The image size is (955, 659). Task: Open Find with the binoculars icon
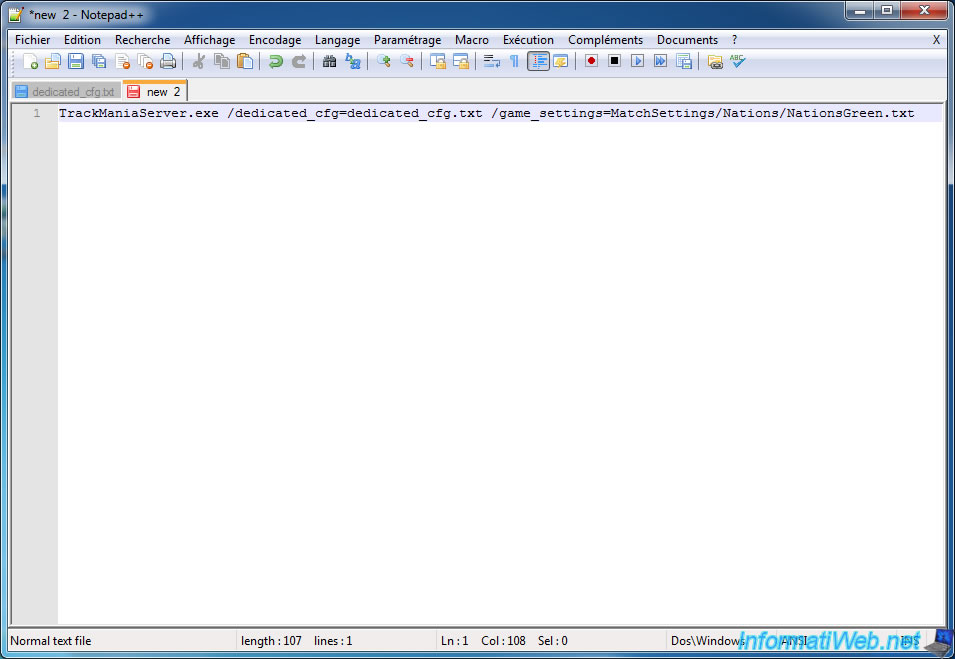pos(329,61)
